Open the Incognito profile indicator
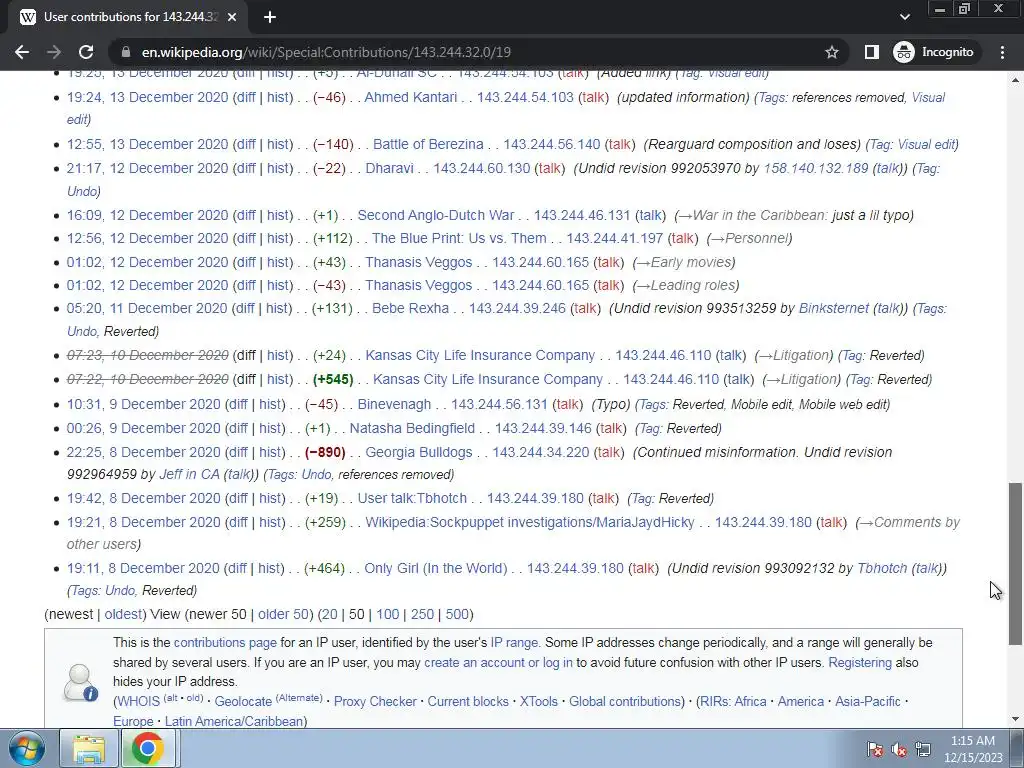 934,52
